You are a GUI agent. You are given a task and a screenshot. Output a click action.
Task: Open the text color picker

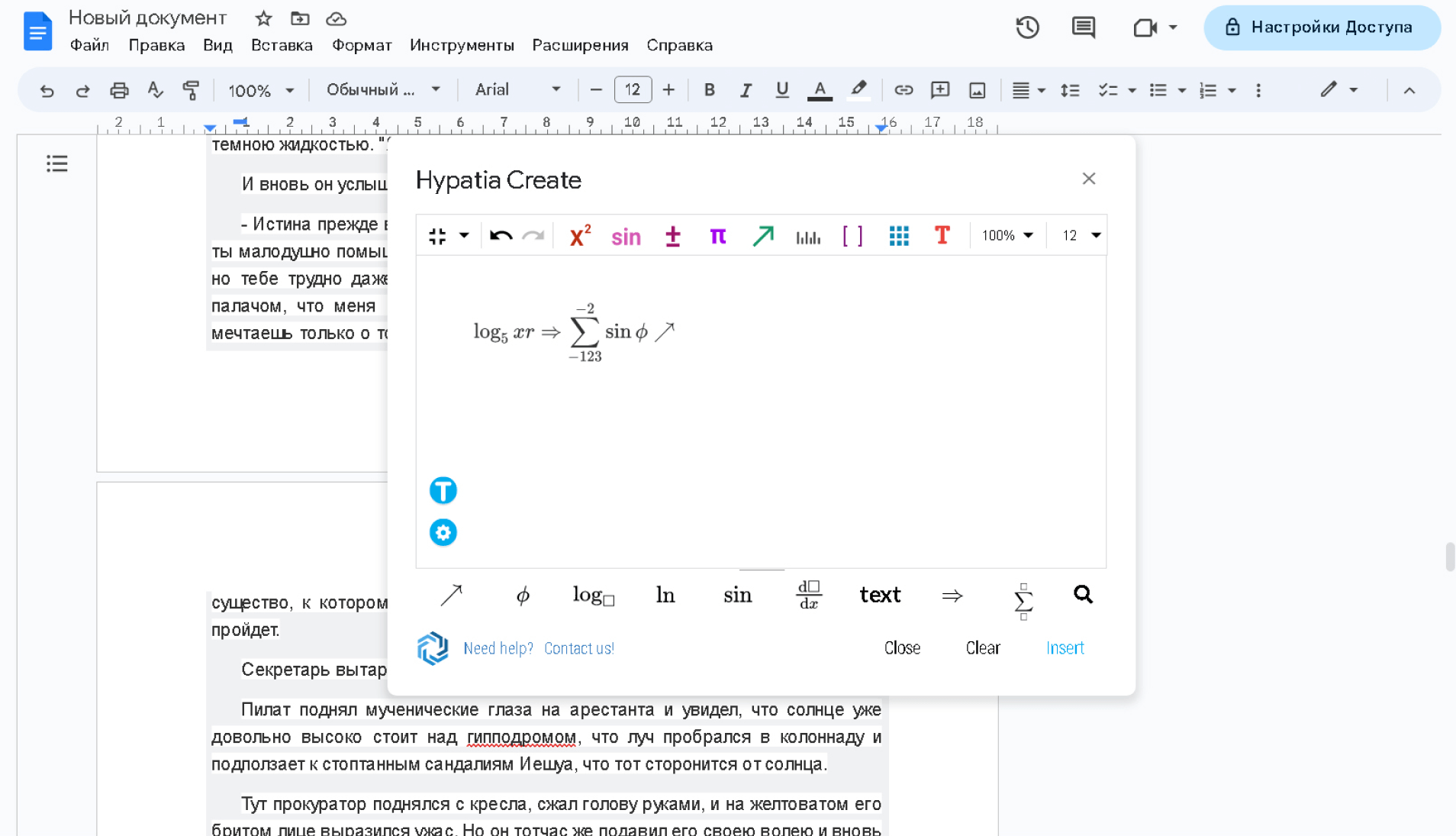[820, 90]
